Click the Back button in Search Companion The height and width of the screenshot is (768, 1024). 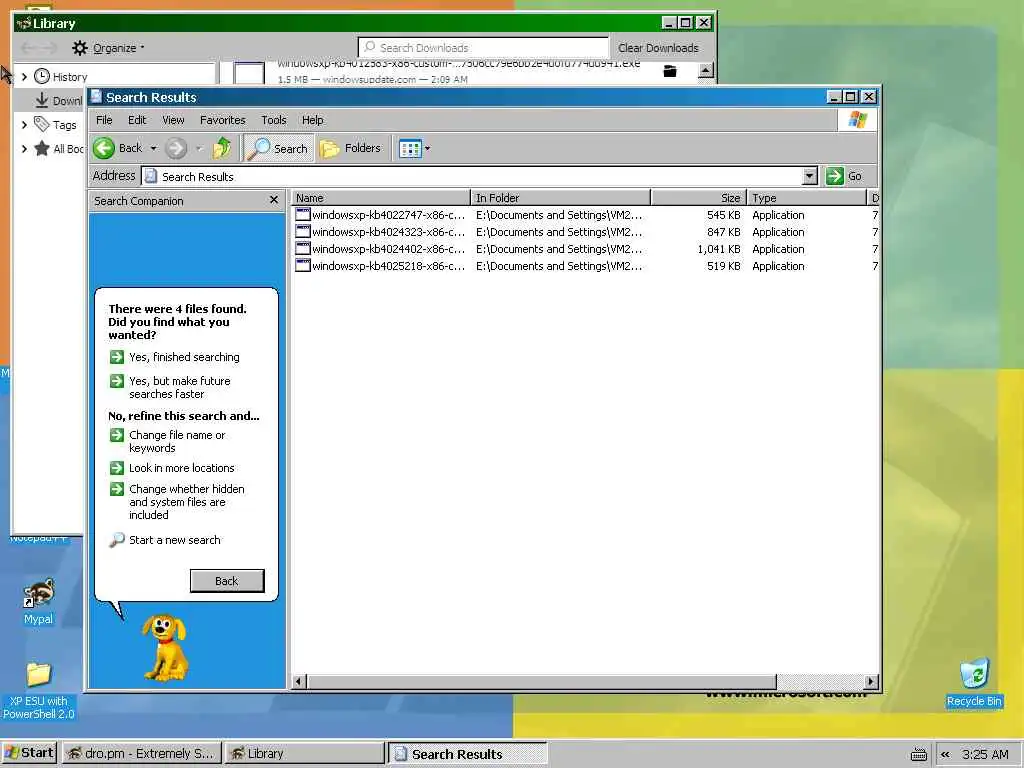click(227, 581)
